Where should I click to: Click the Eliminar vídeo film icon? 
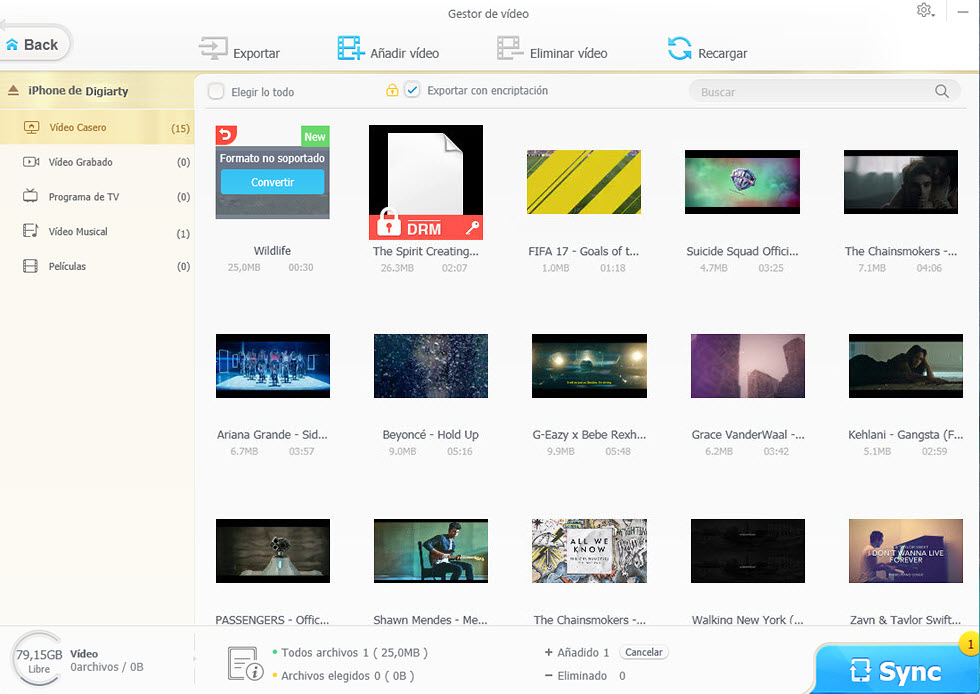[x=510, y=48]
